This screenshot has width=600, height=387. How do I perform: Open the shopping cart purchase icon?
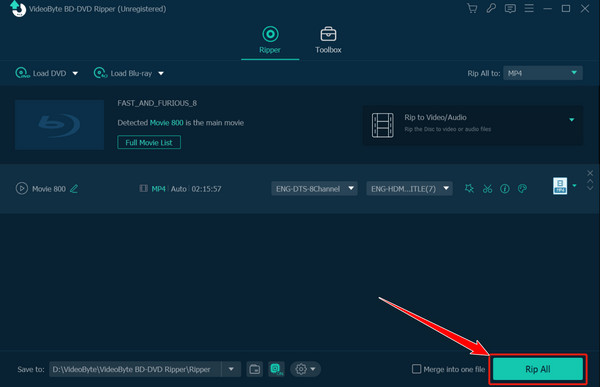click(472, 8)
